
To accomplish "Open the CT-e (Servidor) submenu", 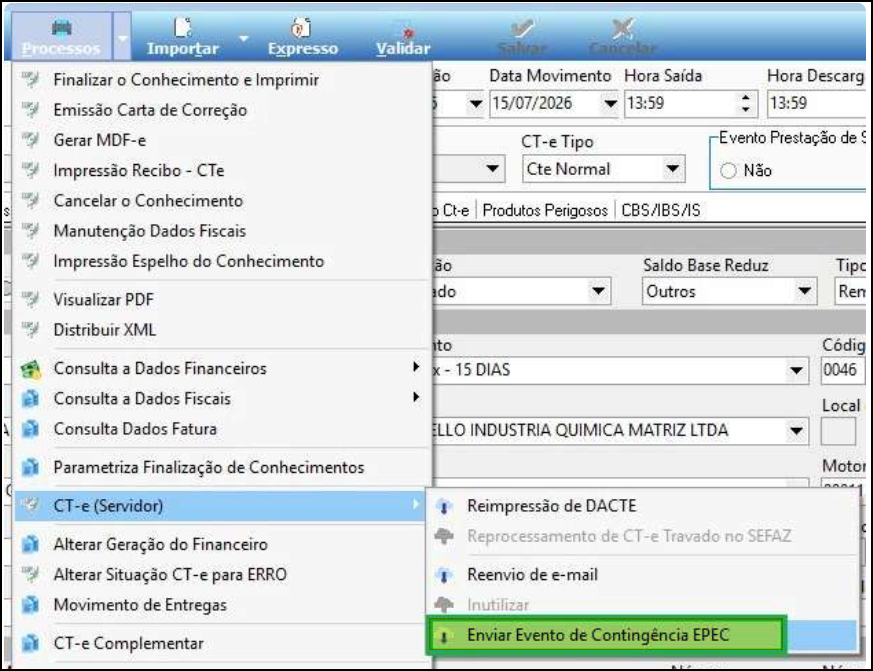I will (x=220, y=506).
